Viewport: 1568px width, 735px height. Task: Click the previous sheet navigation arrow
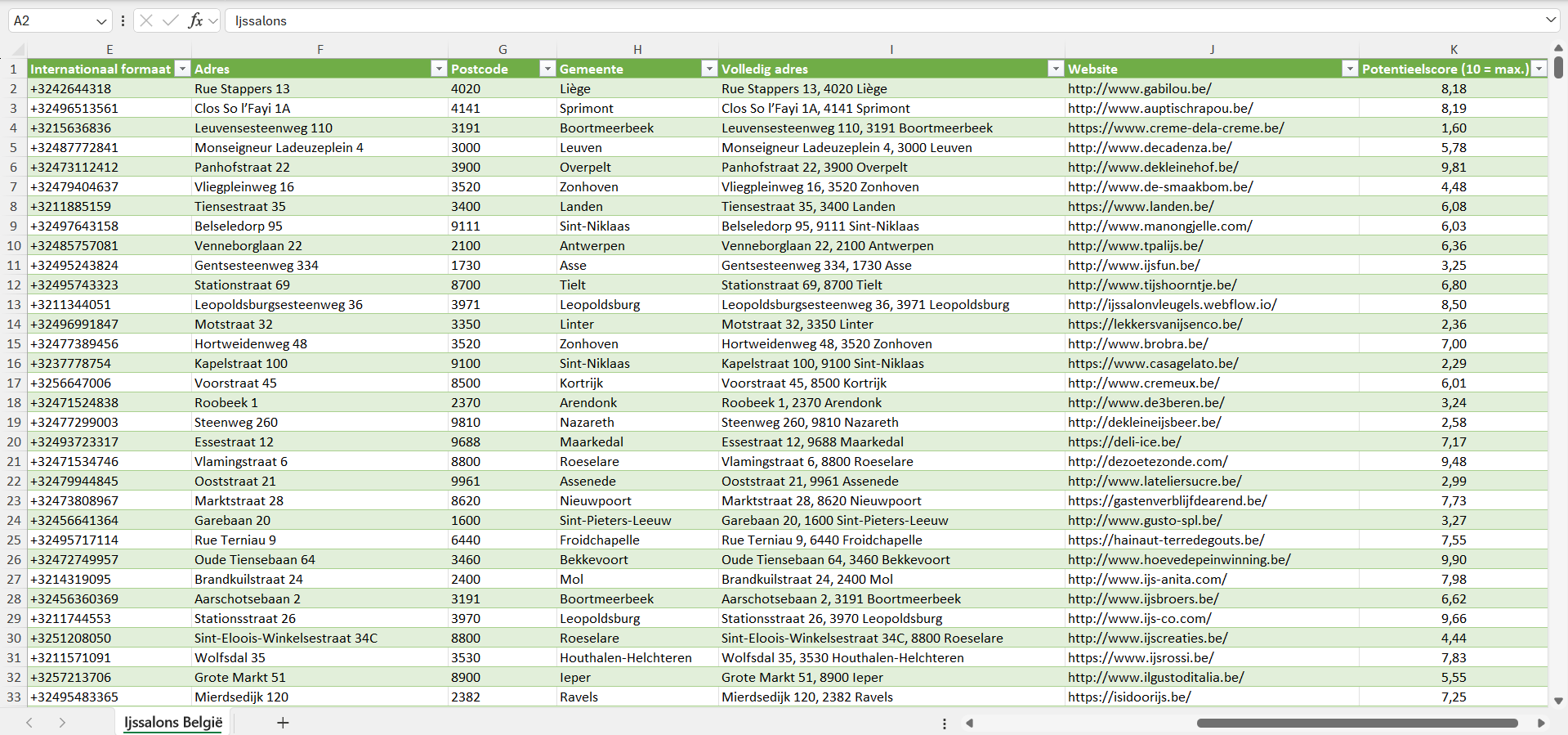tap(29, 723)
